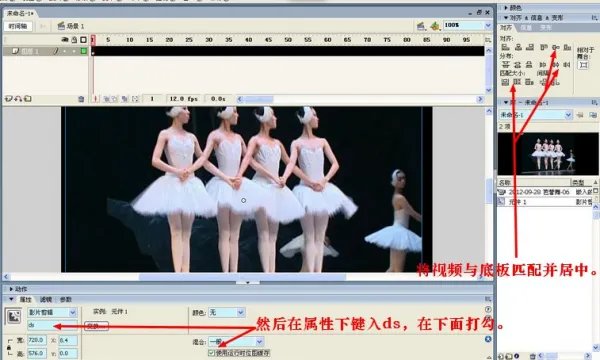Collapse the Library panel
This screenshot has width=600, height=360.
pos(506,102)
